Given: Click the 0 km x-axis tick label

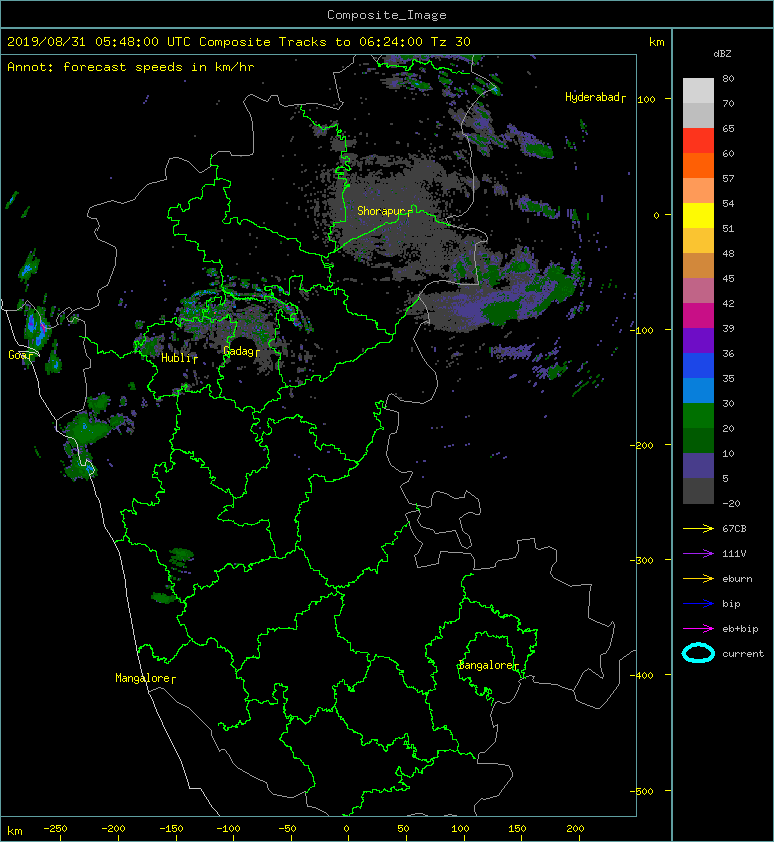Looking at the screenshot, I should 346,829.
